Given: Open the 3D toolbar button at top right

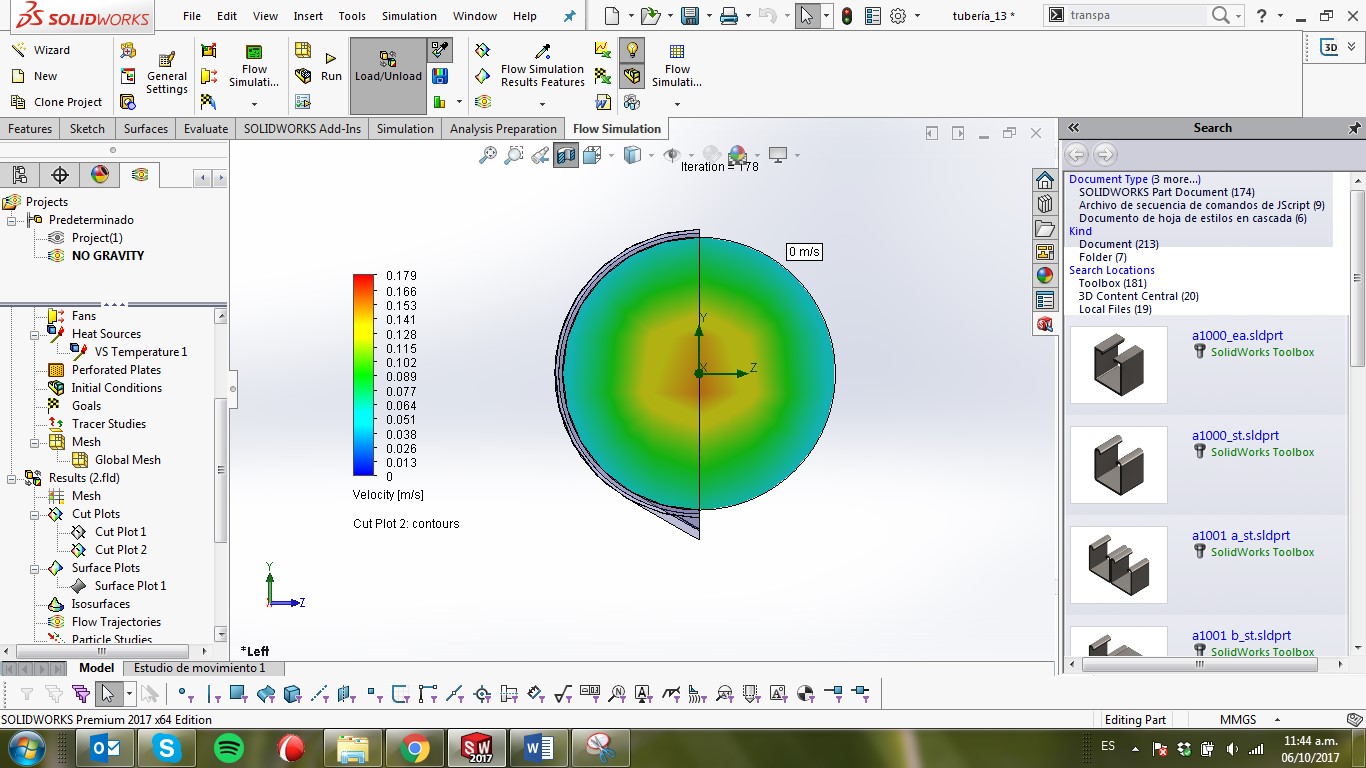Looking at the screenshot, I should pyautogui.click(x=1329, y=47).
